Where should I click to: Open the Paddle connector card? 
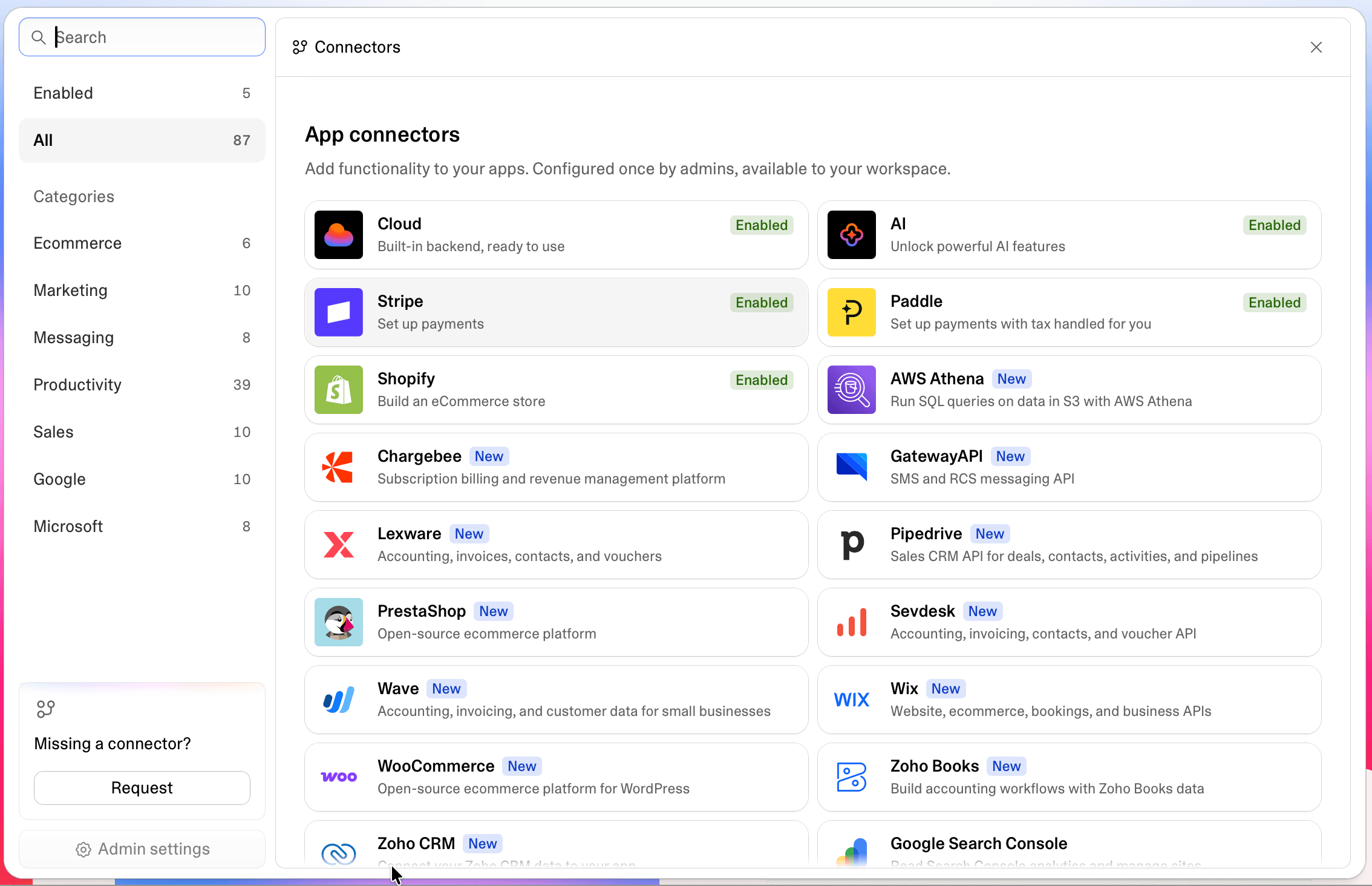[1070, 312]
